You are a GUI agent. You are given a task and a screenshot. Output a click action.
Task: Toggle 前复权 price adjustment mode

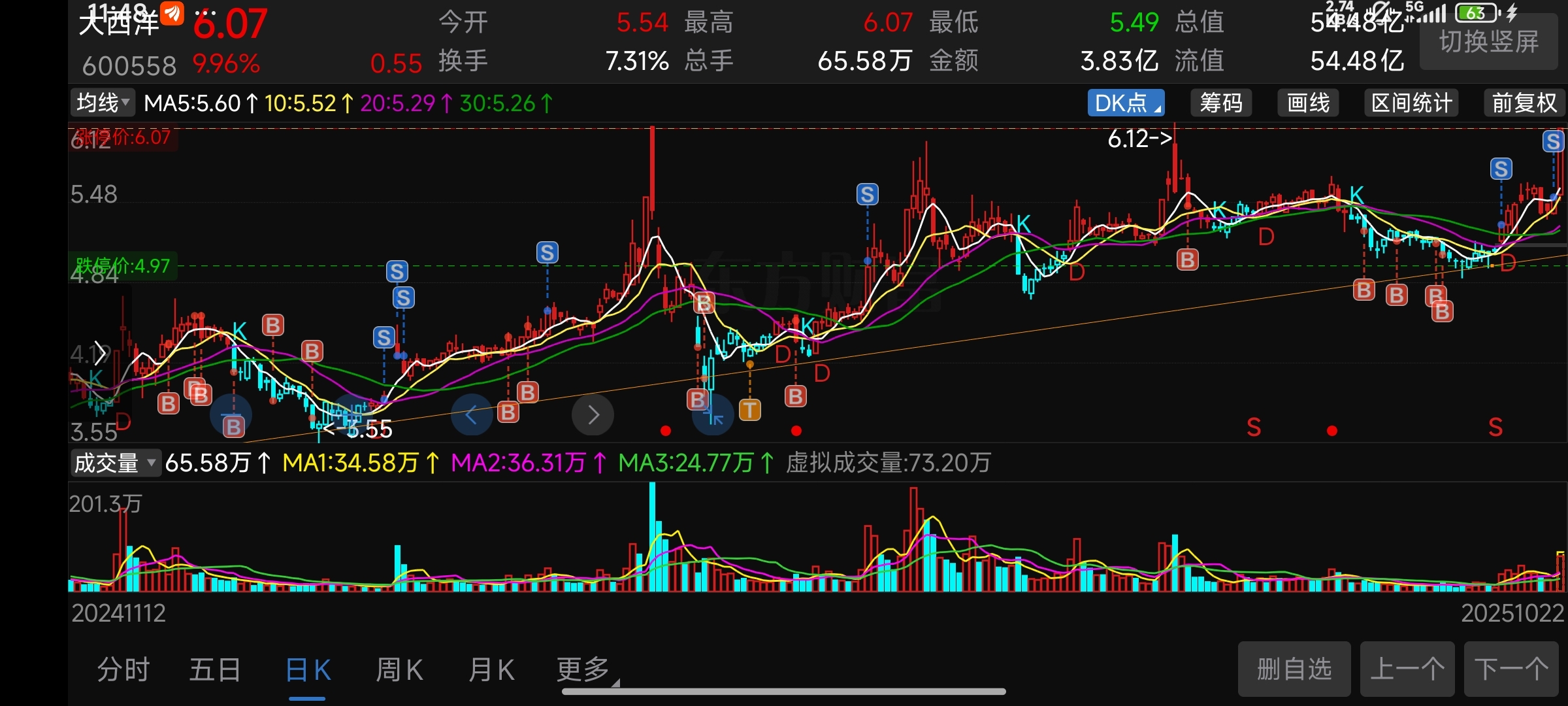[x=1524, y=103]
